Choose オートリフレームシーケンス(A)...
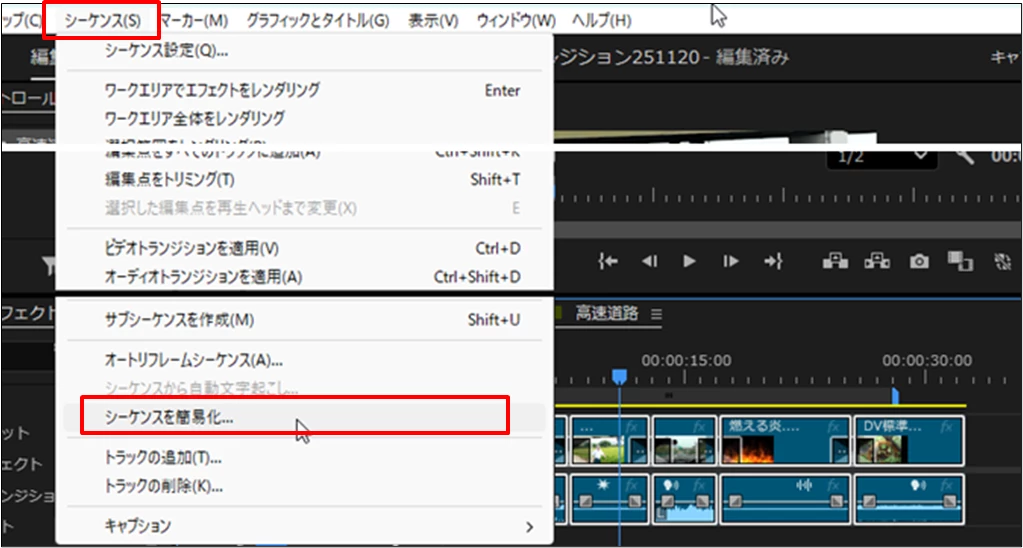Image resolution: width=1023 pixels, height=548 pixels. [304, 360]
